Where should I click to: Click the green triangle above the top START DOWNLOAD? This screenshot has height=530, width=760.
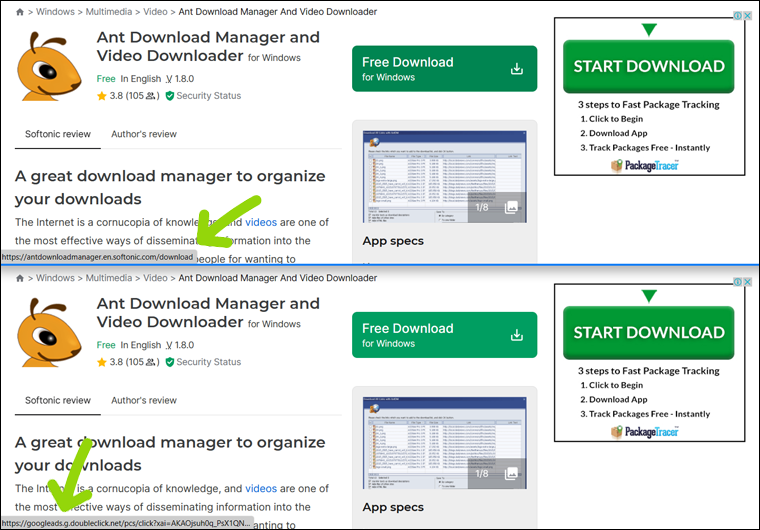pos(649,30)
